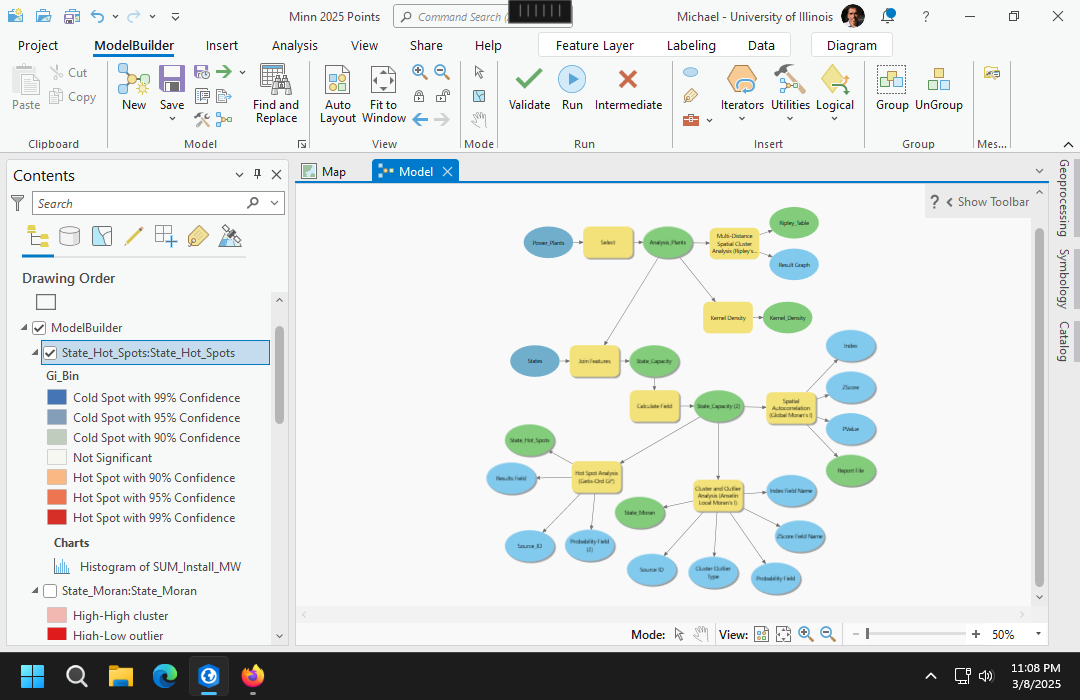Screen dimensions: 1080x700
Task: Toggle the ModelBuilder group layer checkbox
Action: tap(40, 328)
